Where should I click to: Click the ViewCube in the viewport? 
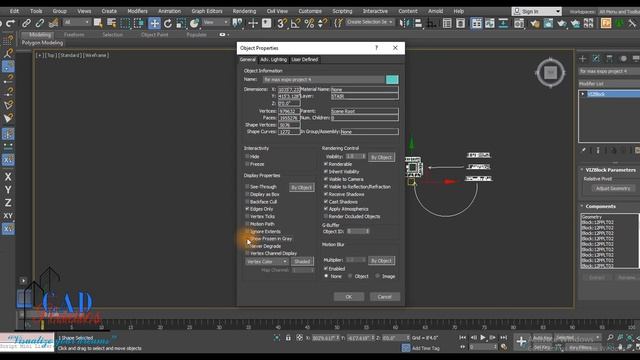[551, 73]
